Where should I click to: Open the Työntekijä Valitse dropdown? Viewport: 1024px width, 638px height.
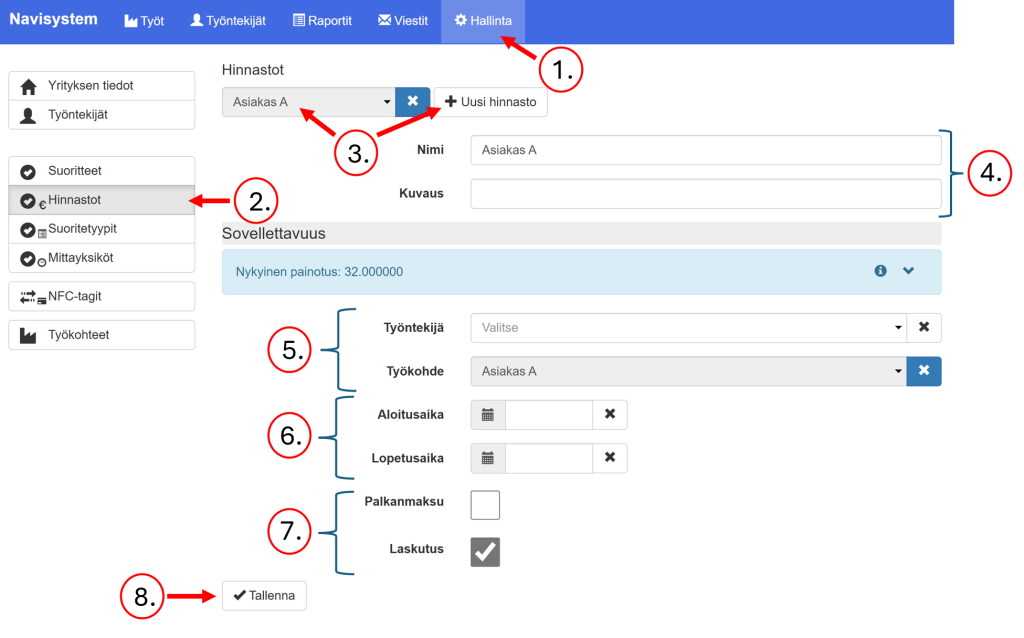[x=688, y=328]
